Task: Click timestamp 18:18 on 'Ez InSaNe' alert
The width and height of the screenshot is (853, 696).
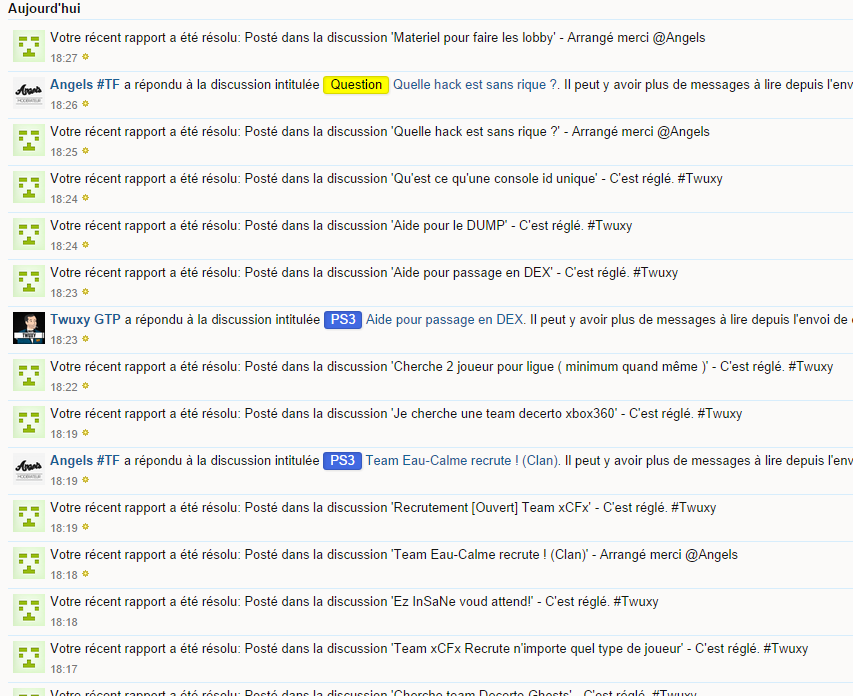Action: (64, 622)
